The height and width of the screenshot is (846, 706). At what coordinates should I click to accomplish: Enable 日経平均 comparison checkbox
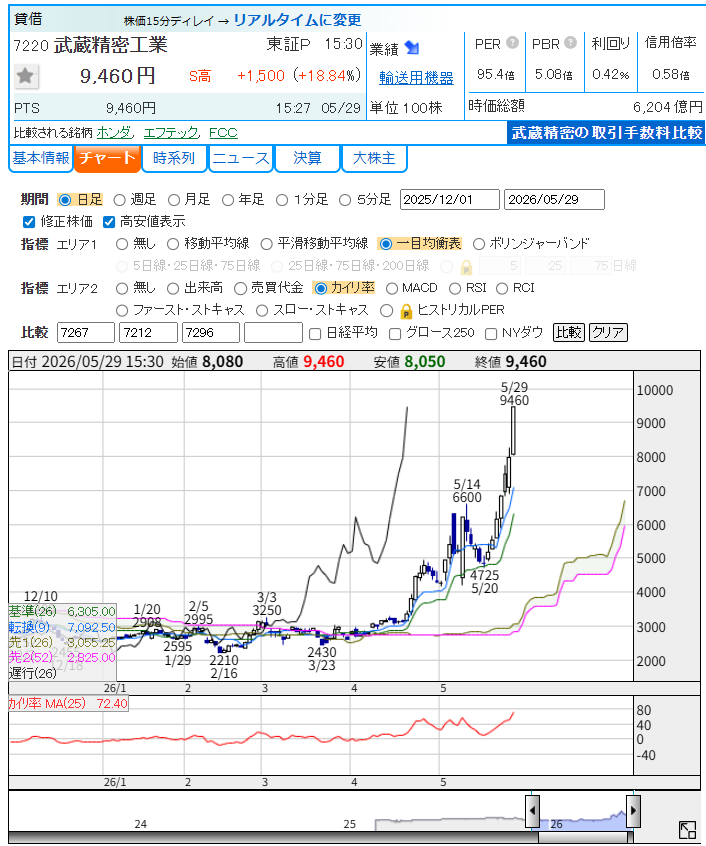coord(316,334)
